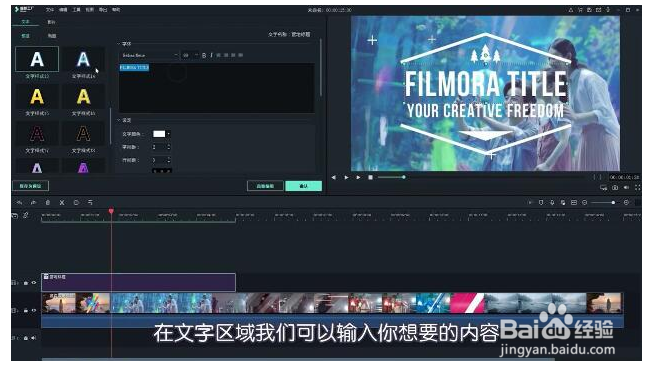Open the audio mixer icon
The height and width of the screenshot is (372, 652).
[x=563, y=202]
